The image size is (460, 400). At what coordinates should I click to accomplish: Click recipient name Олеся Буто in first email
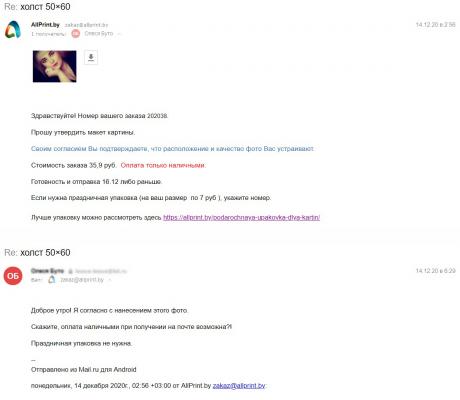[99, 34]
